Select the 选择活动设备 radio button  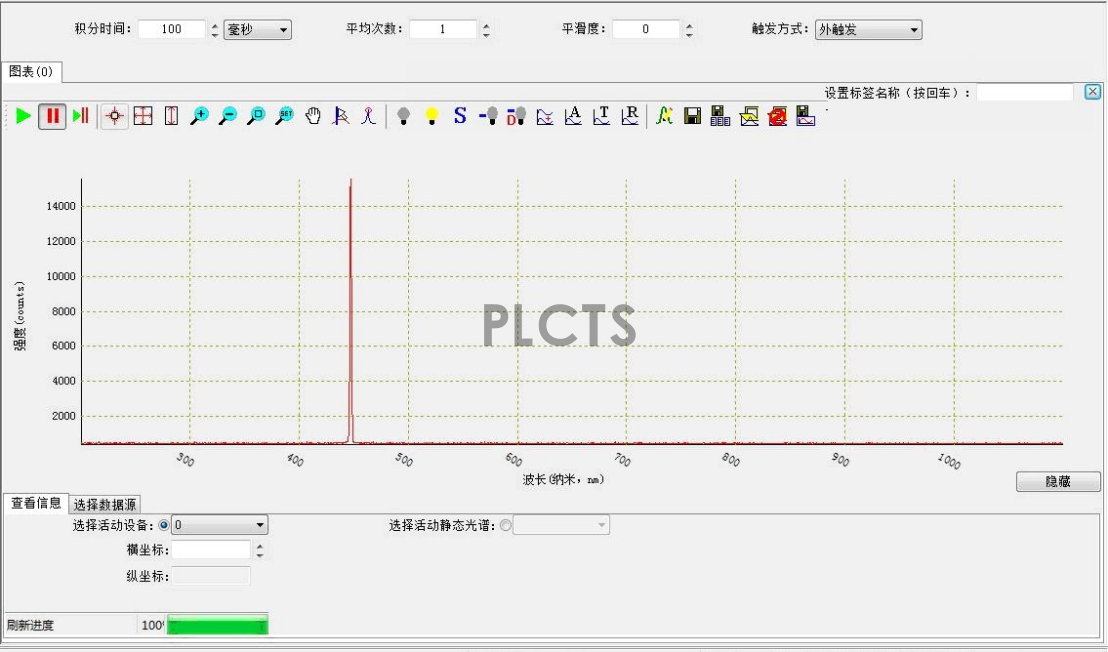pos(164,525)
